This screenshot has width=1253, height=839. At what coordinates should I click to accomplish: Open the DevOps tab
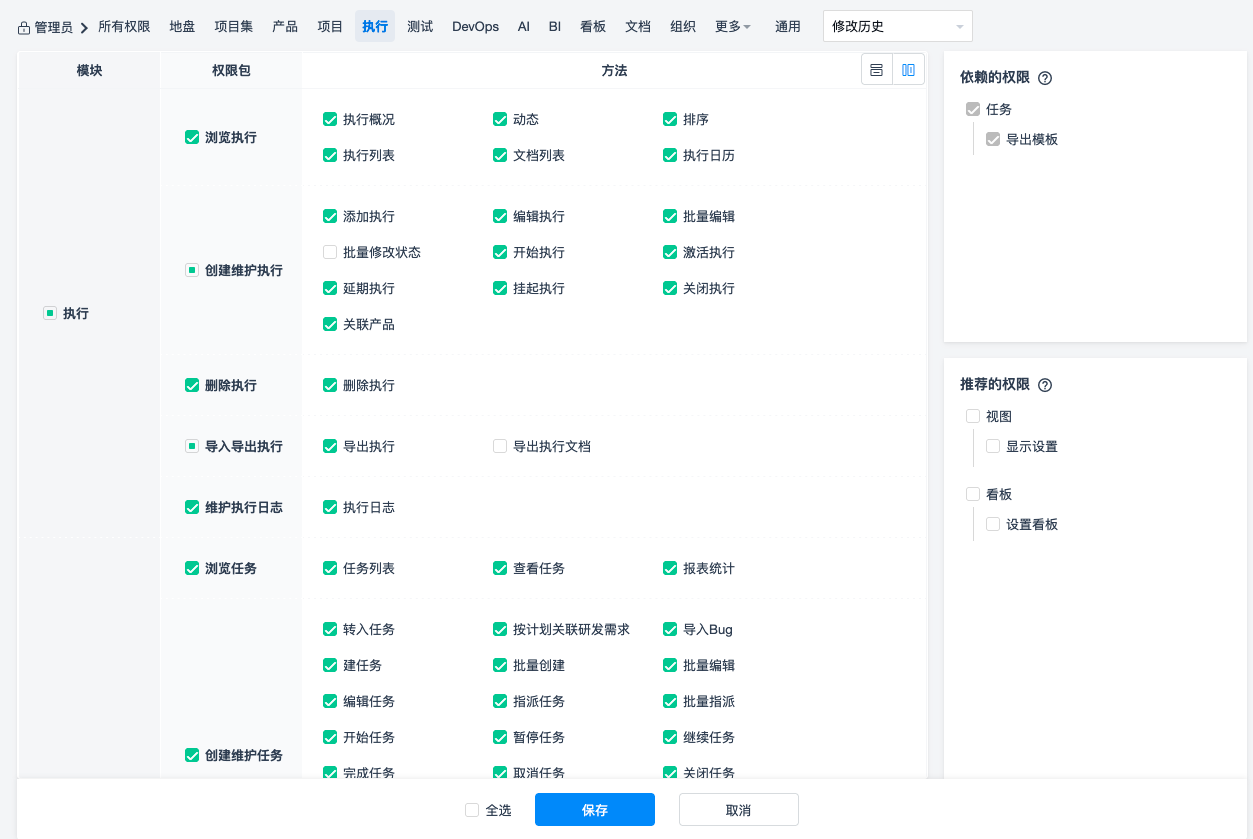point(475,26)
